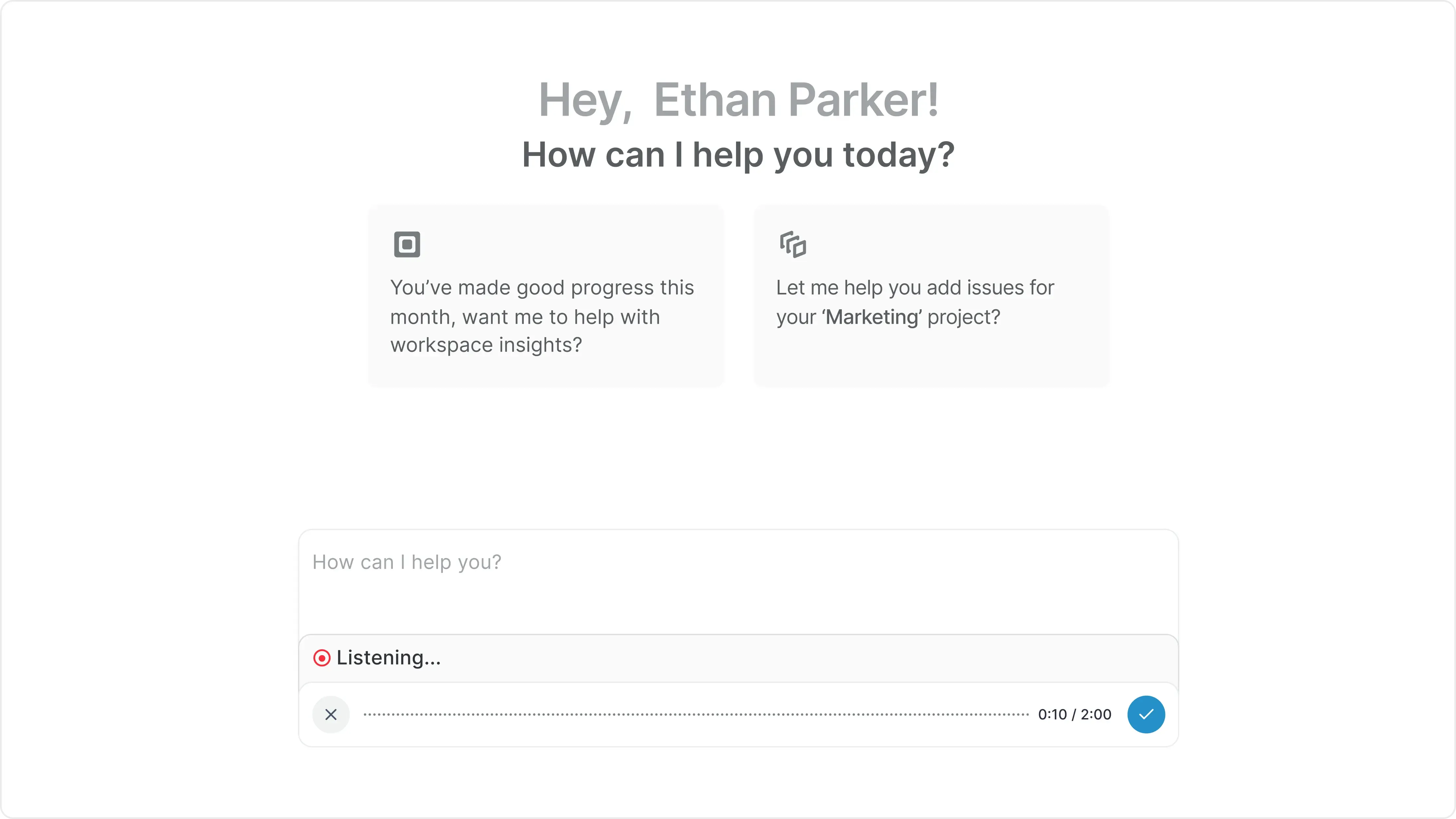The width and height of the screenshot is (1456, 819).
Task: Click the square workspace insights icon
Action: coord(407,244)
